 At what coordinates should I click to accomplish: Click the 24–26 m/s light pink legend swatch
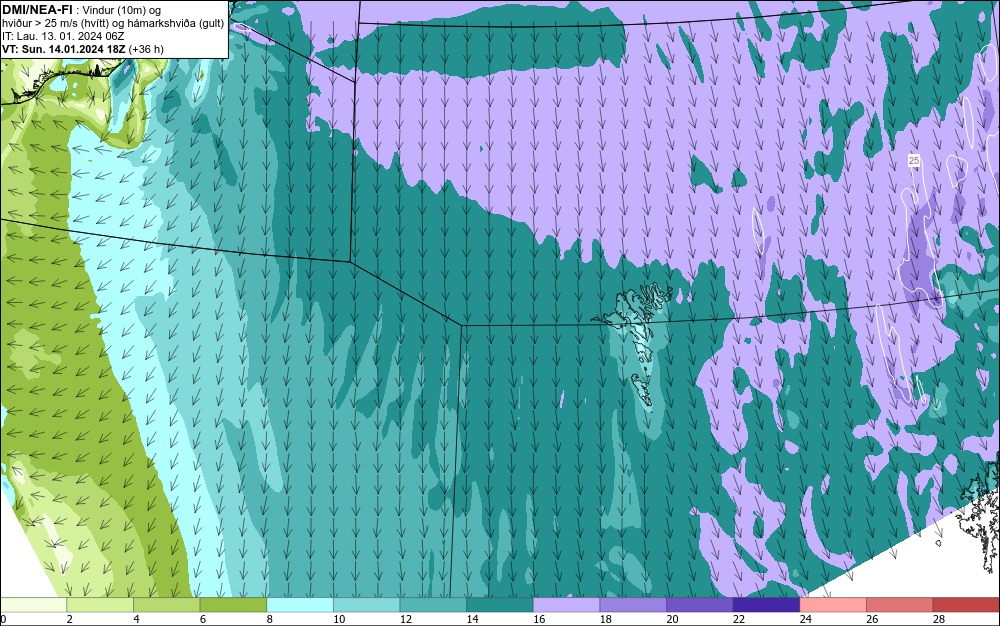833,605
